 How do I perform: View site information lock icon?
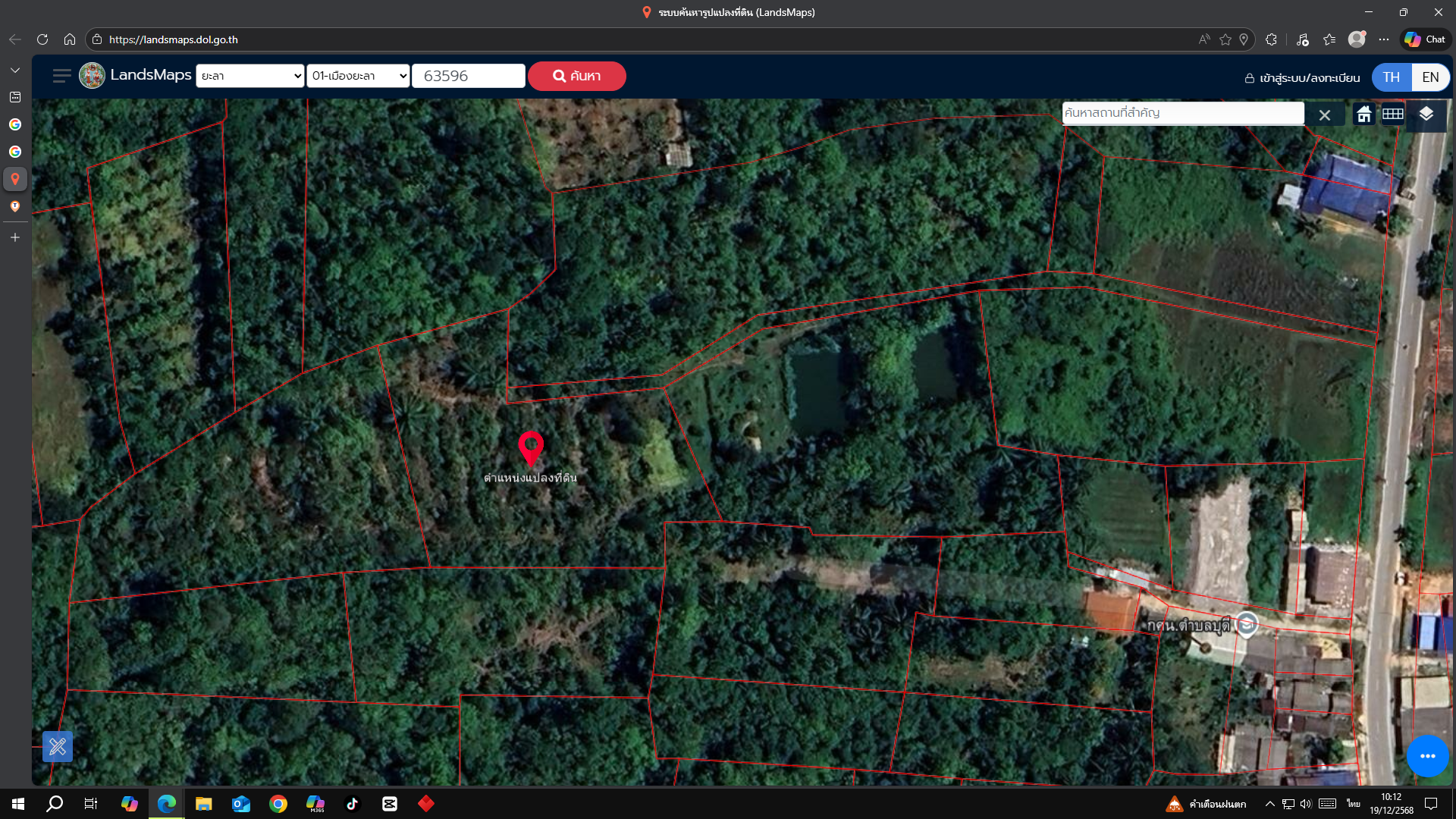(x=97, y=39)
